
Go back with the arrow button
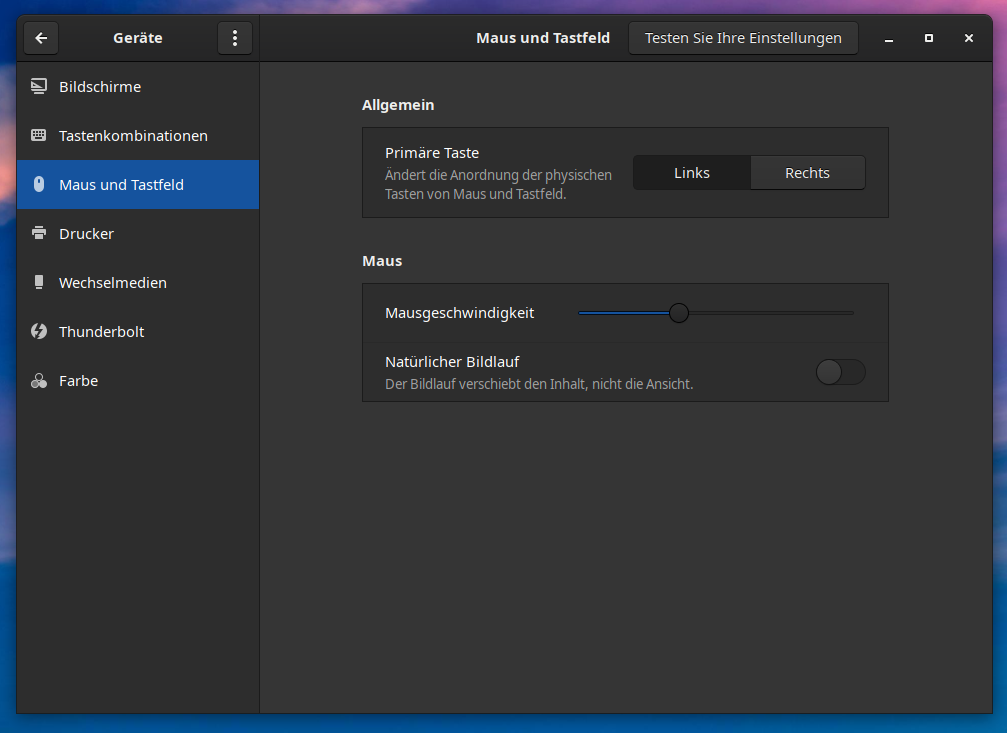(41, 39)
